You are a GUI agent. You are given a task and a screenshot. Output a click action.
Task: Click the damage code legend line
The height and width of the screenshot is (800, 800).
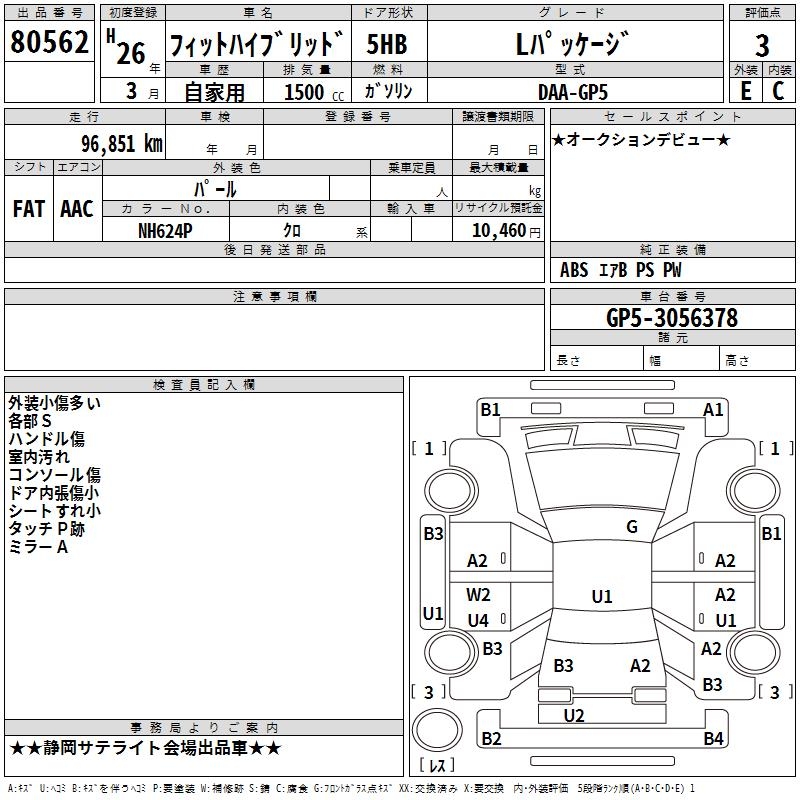pyautogui.click(x=351, y=789)
